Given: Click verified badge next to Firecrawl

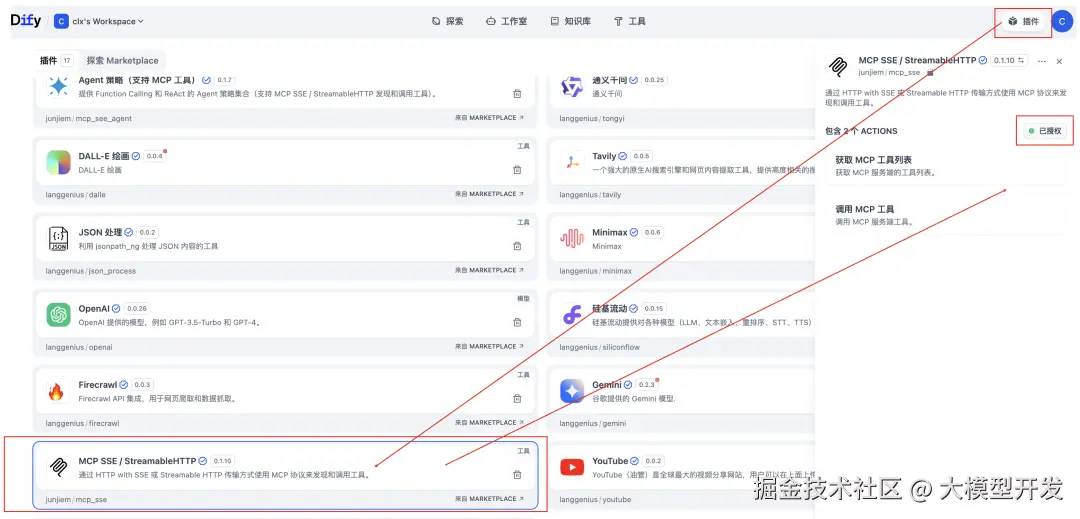Looking at the screenshot, I should click(123, 385).
